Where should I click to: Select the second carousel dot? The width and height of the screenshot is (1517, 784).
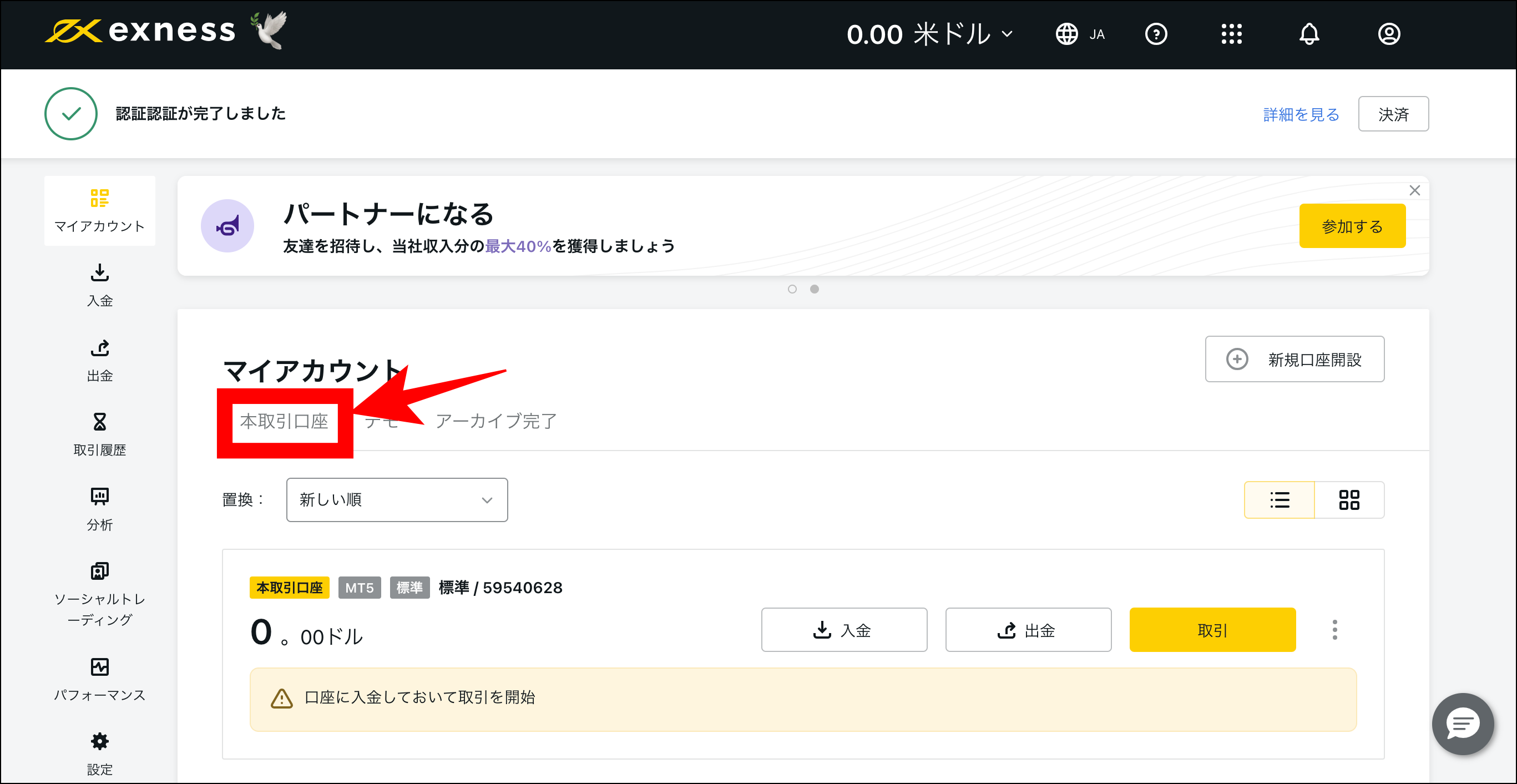815,289
